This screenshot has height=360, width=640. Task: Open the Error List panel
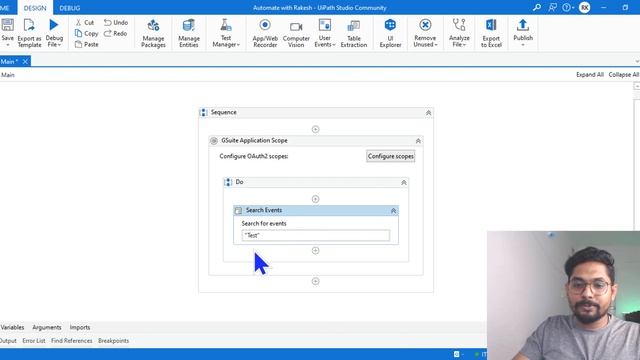click(x=34, y=340)
